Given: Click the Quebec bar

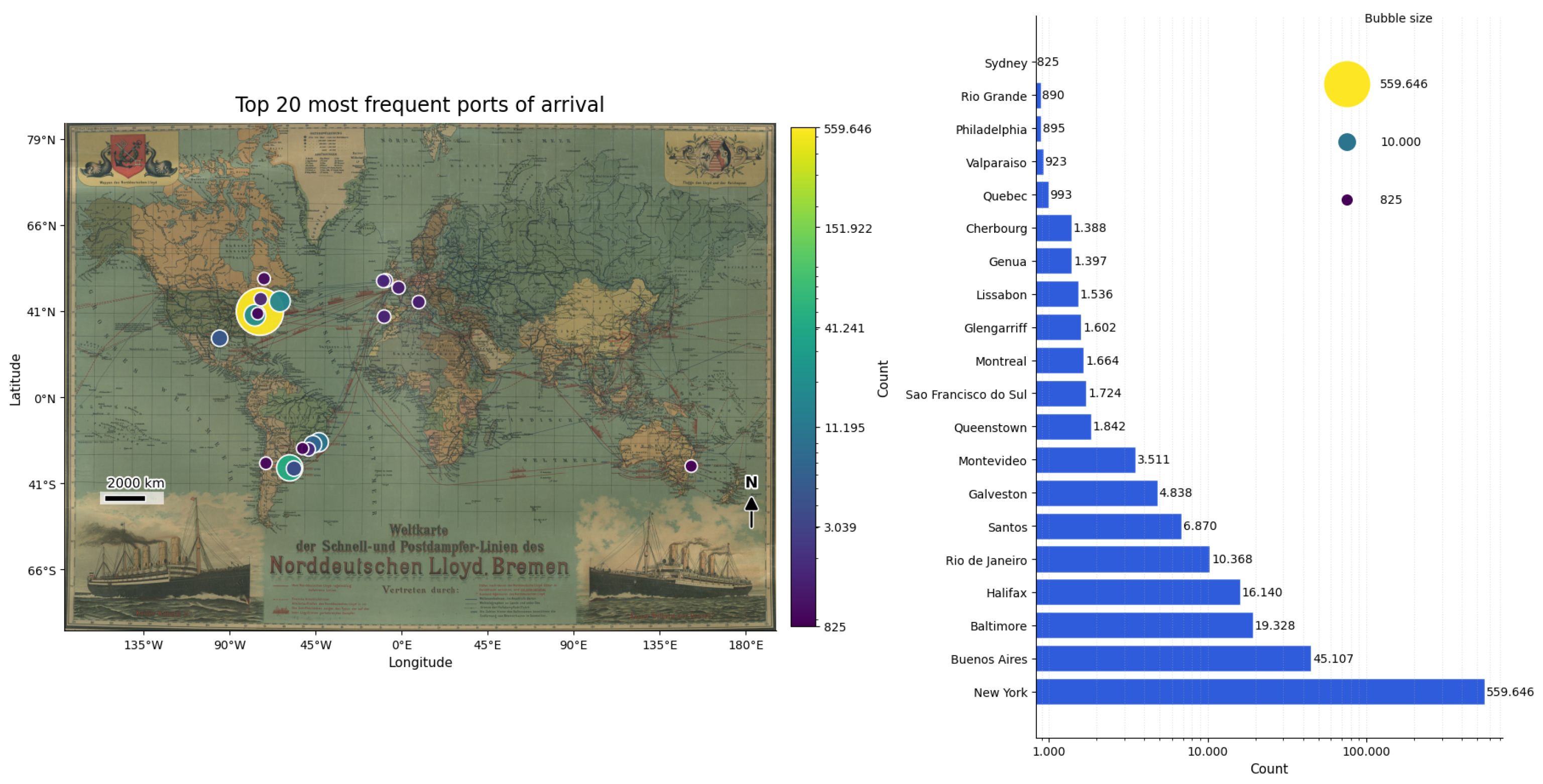Looking at the screenshot, I should (x=1042, y=195).
